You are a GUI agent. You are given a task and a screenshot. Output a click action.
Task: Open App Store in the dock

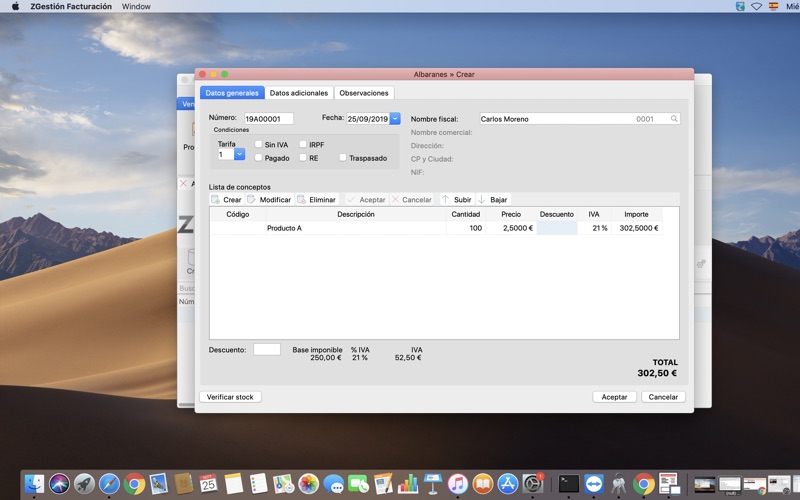click(508, 484)
